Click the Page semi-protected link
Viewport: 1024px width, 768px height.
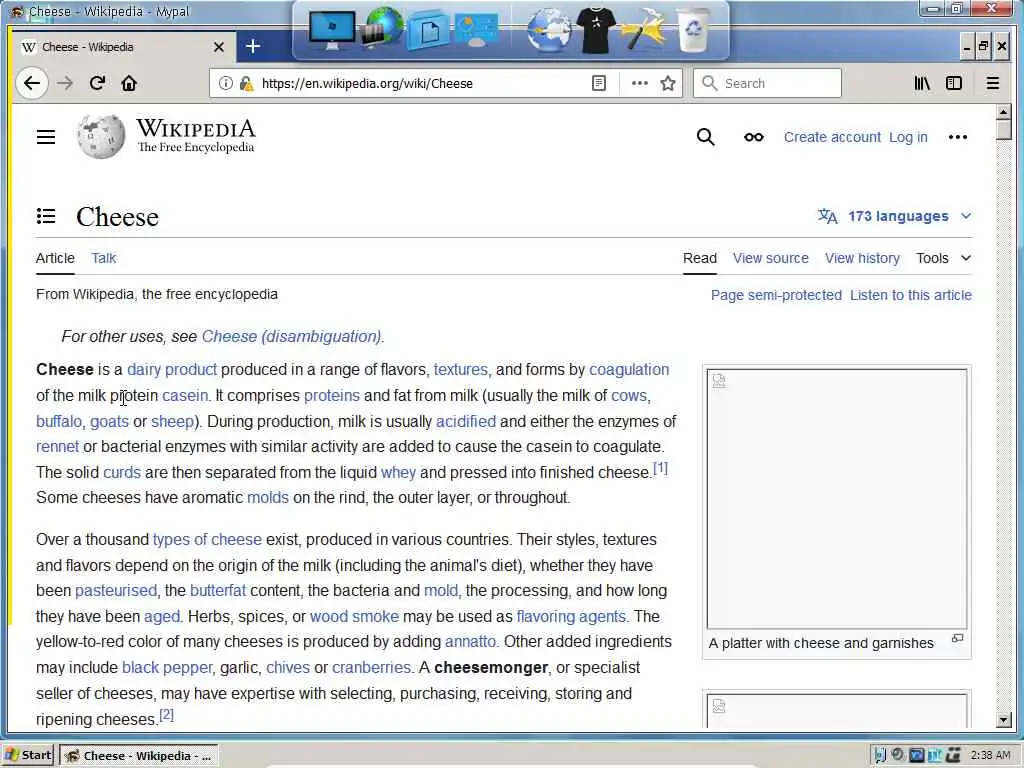tap(776, 295)
